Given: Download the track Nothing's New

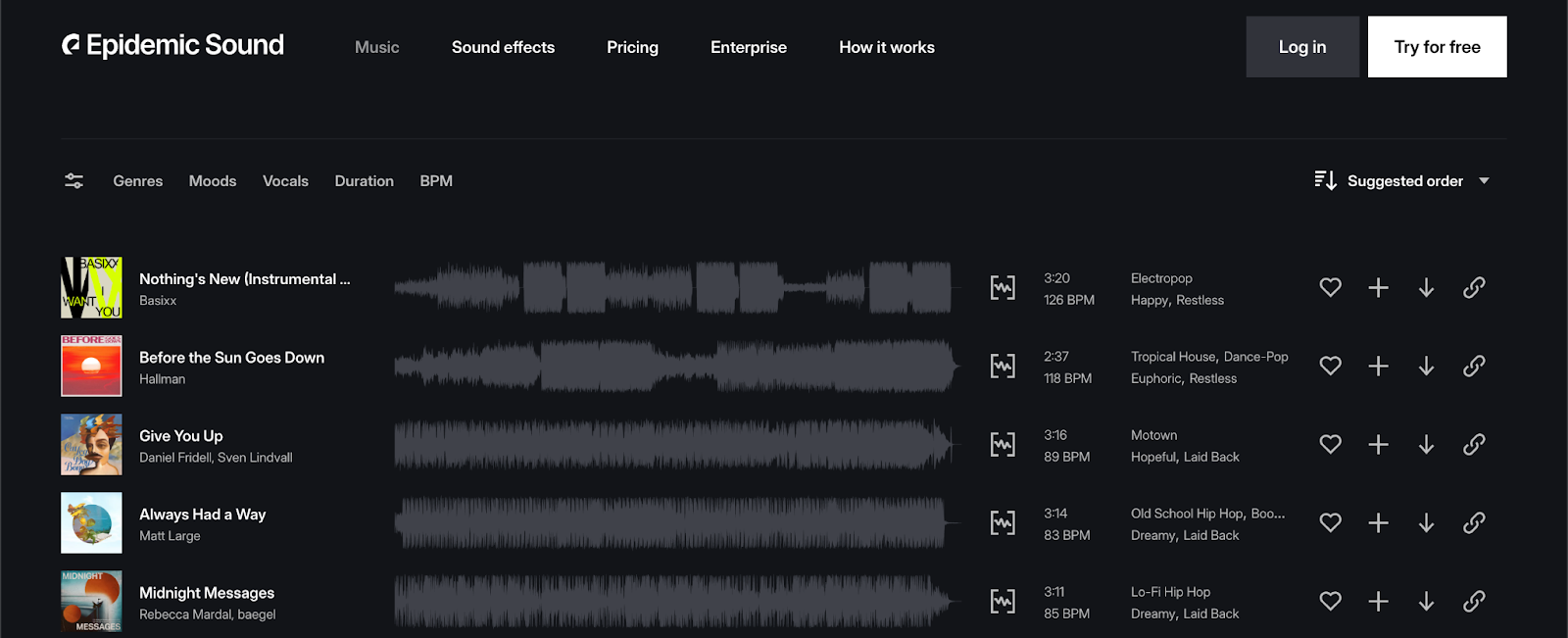Looking at the screenshot, I should (1426, 287).
